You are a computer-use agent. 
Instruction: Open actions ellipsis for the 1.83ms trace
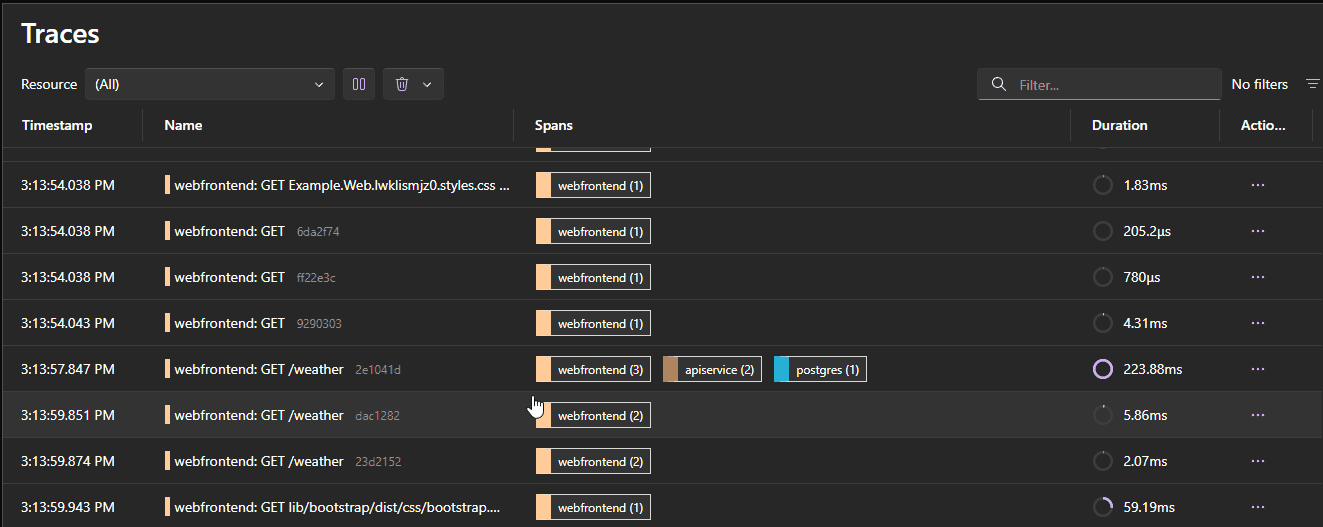point(1258,185)
